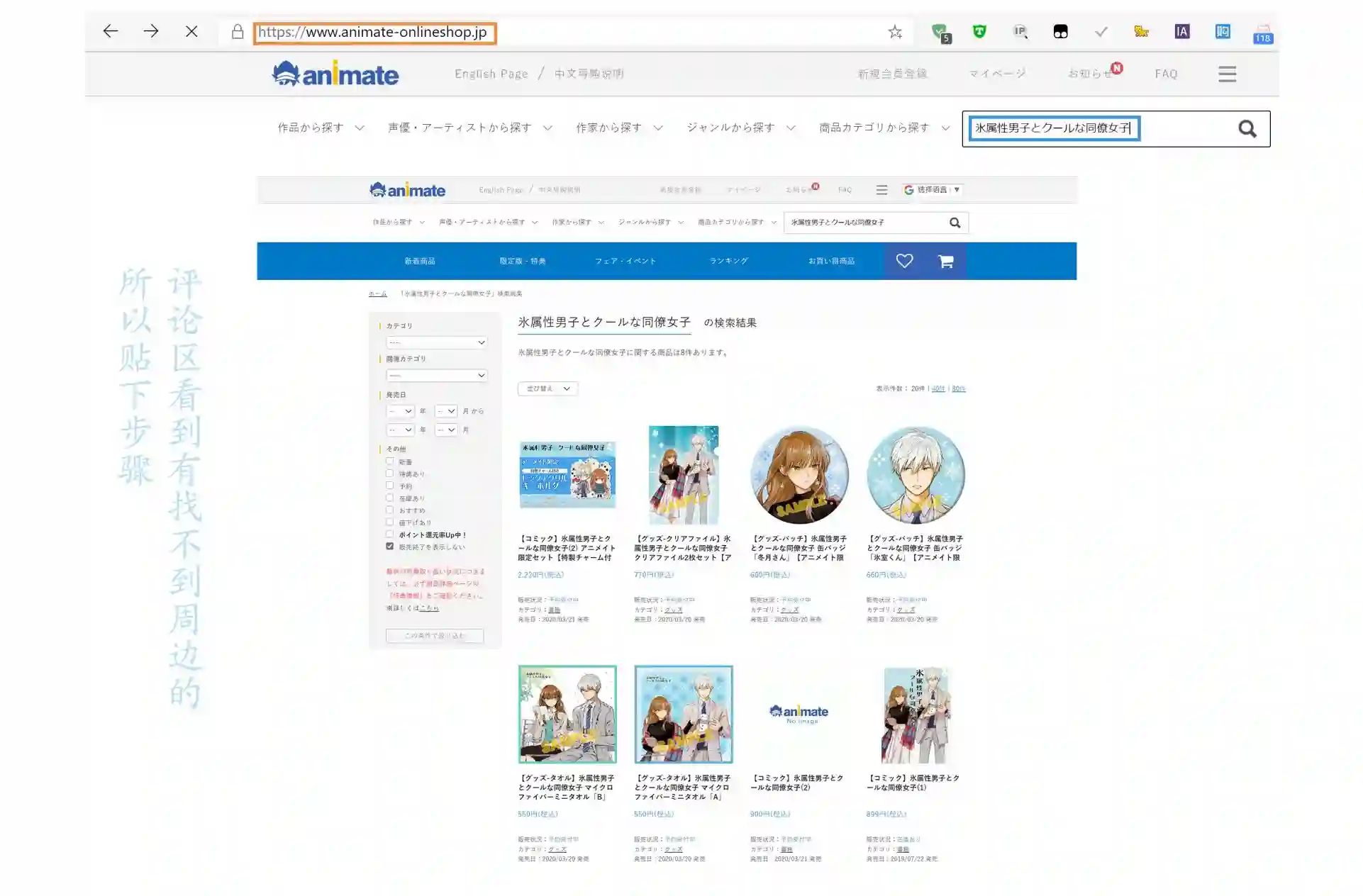Open the カテゴリ dropdown in sidebar

tap(436, 342)
